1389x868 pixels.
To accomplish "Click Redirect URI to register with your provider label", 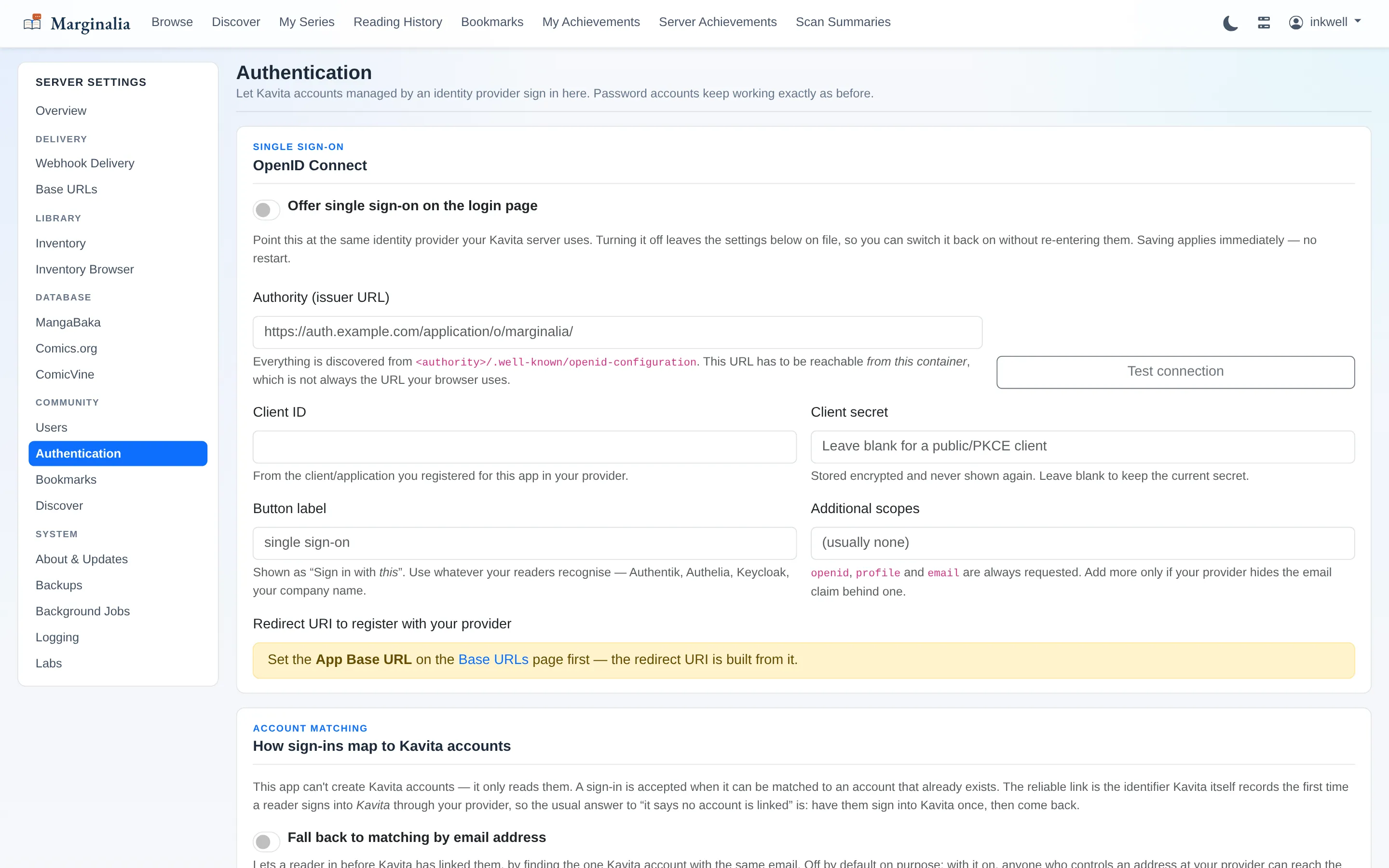I will coord(381,624).
